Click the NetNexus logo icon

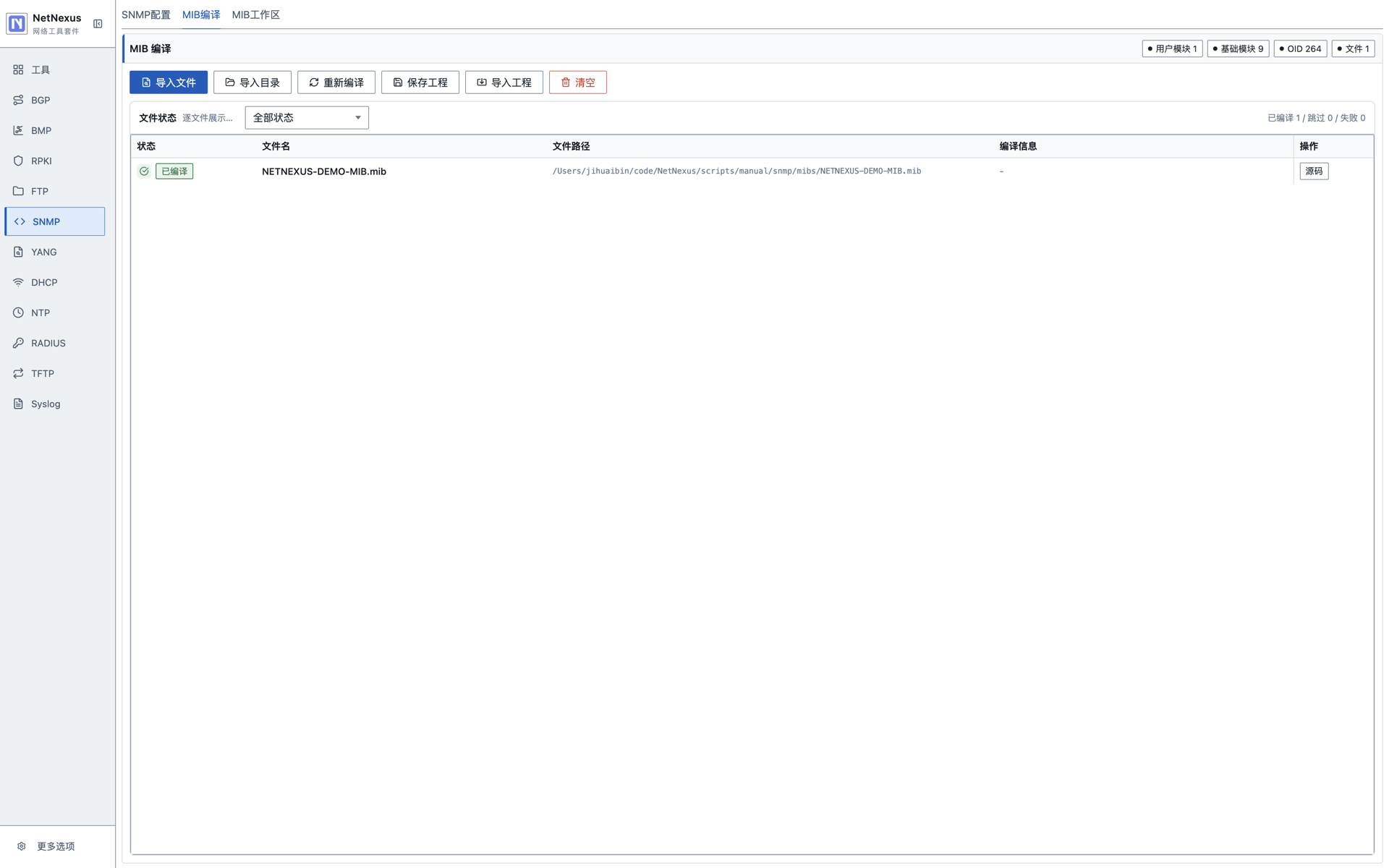(x=17, y=24)
